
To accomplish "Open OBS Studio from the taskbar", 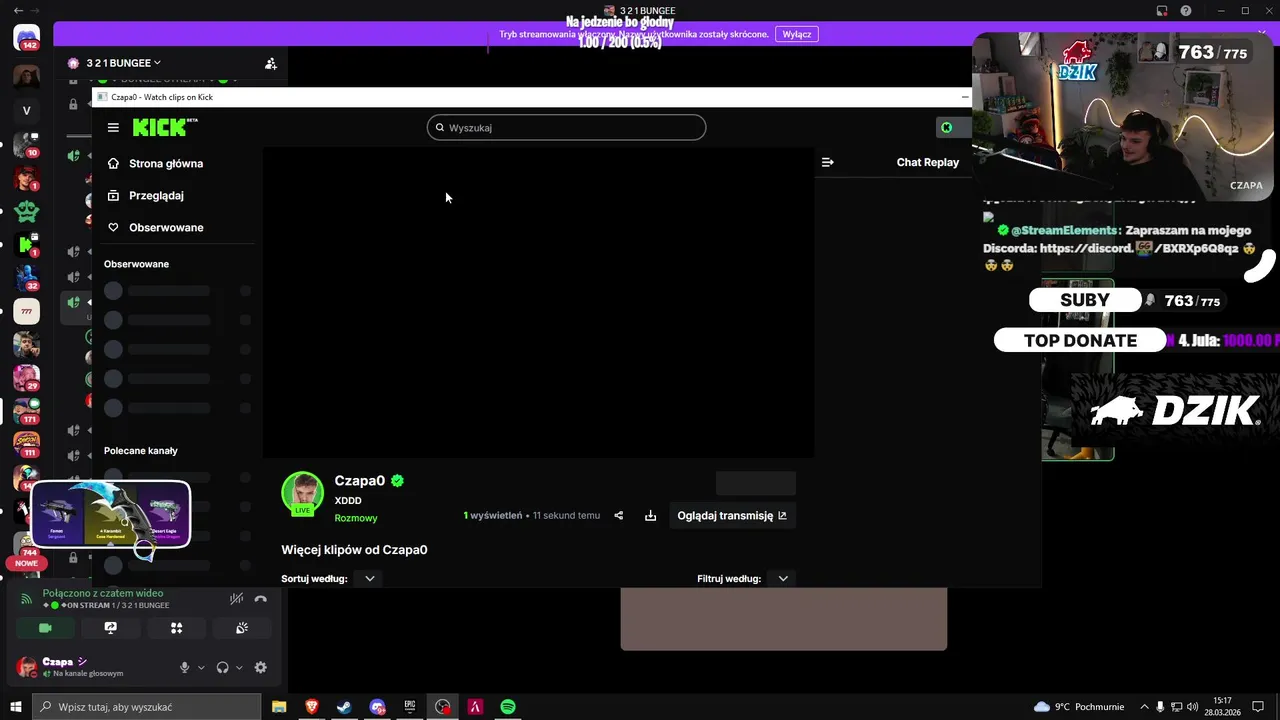I will pyautogui.click(x=443, y=707).
